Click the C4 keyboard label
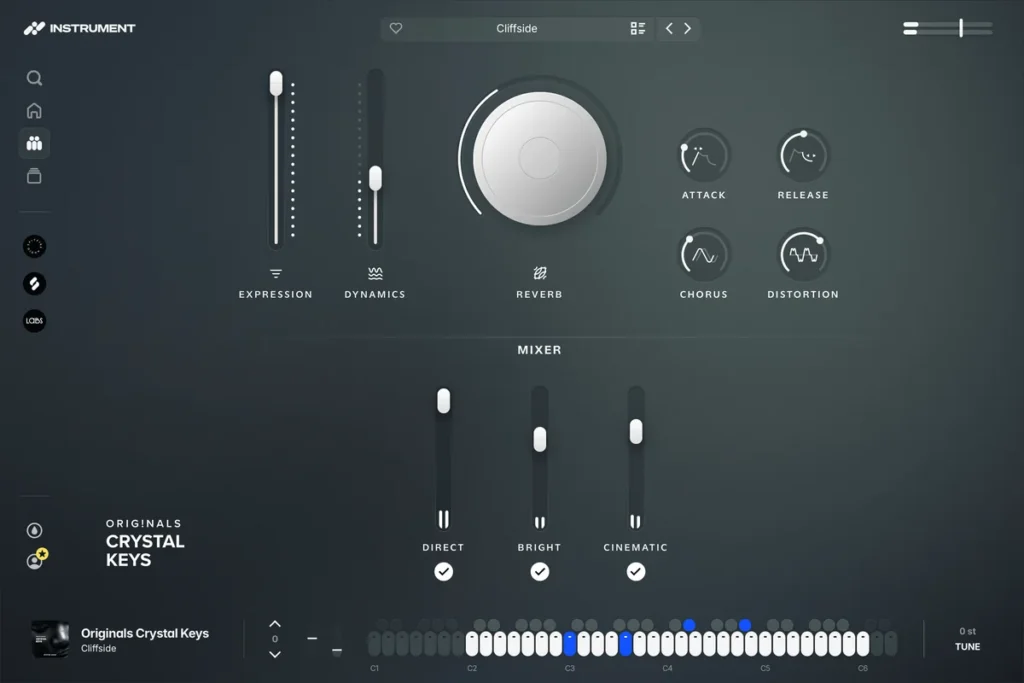Viewport: 1024px width, 683px height. pos(667,668)
